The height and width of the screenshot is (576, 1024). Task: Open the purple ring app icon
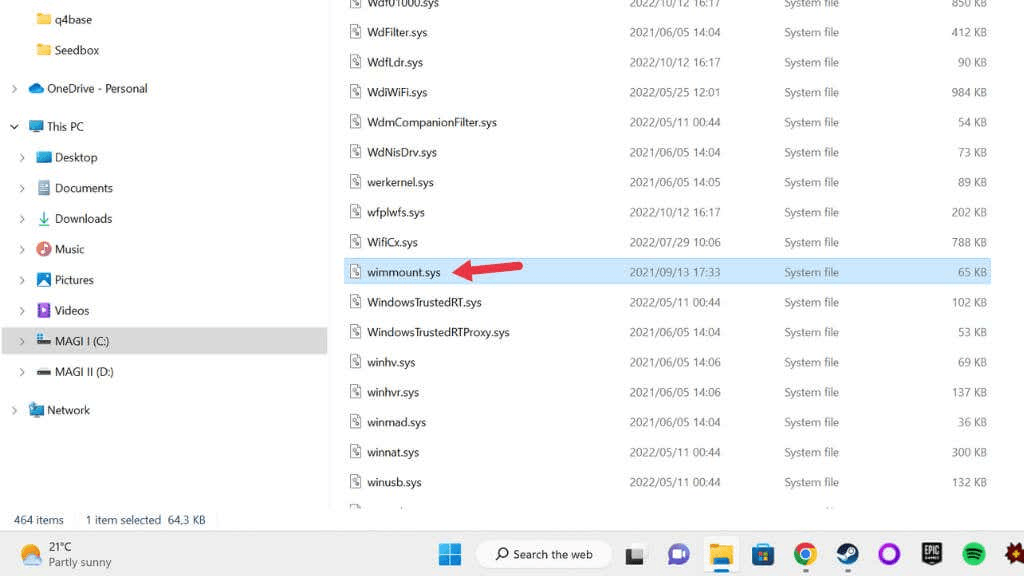coord(889,554)
